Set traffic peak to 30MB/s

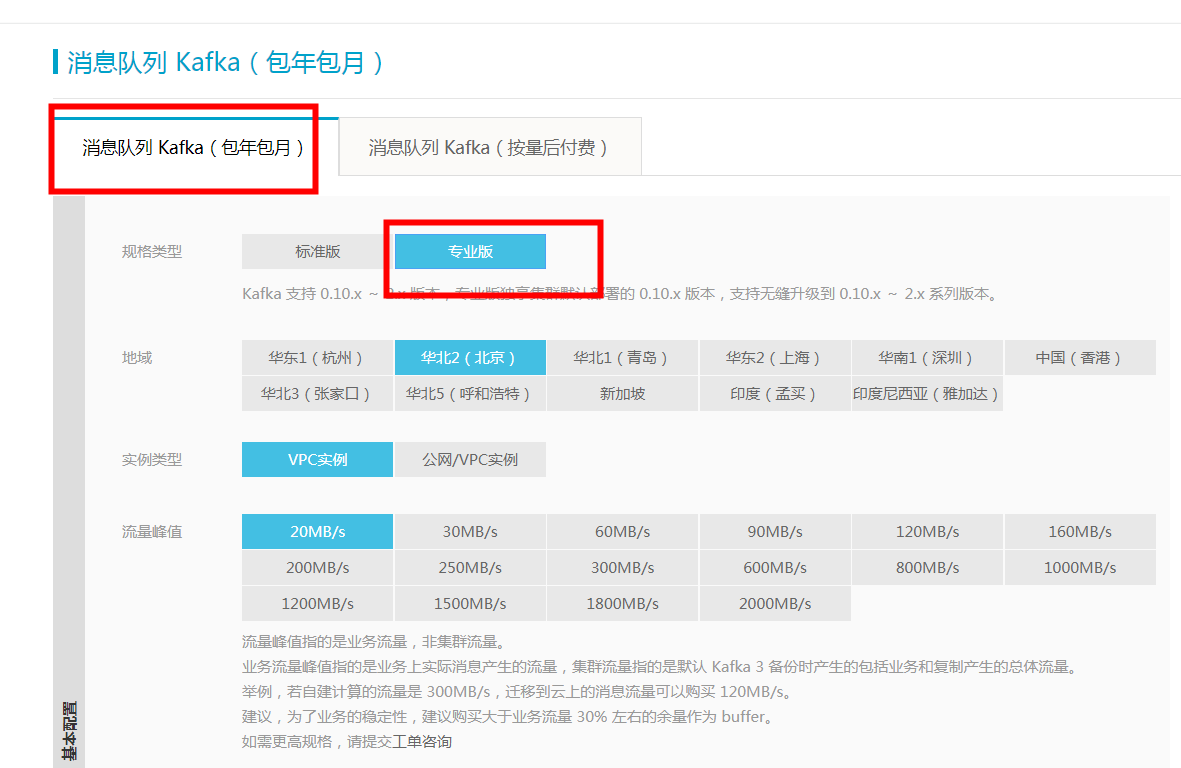click(x=470, y=532)
